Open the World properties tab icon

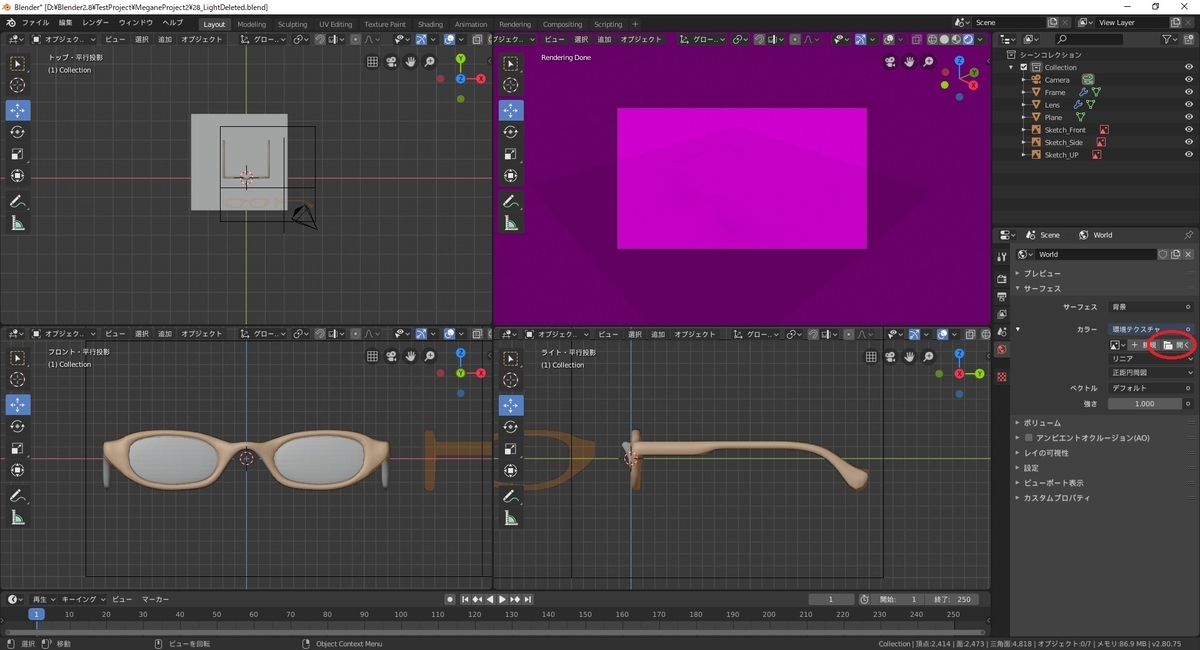(x=1002, y=350)
